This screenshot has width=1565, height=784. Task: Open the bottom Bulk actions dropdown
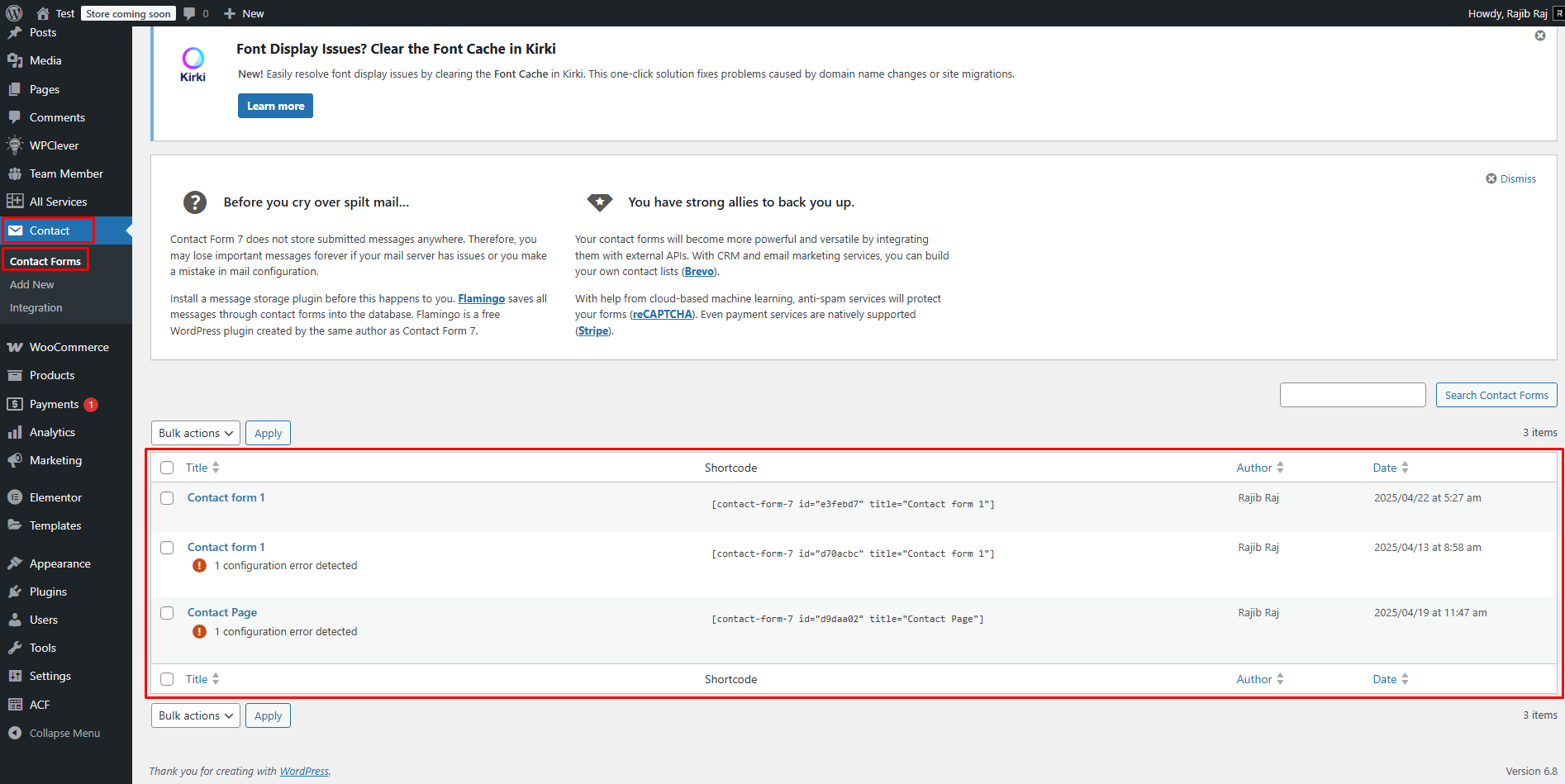tap(196, 715)
